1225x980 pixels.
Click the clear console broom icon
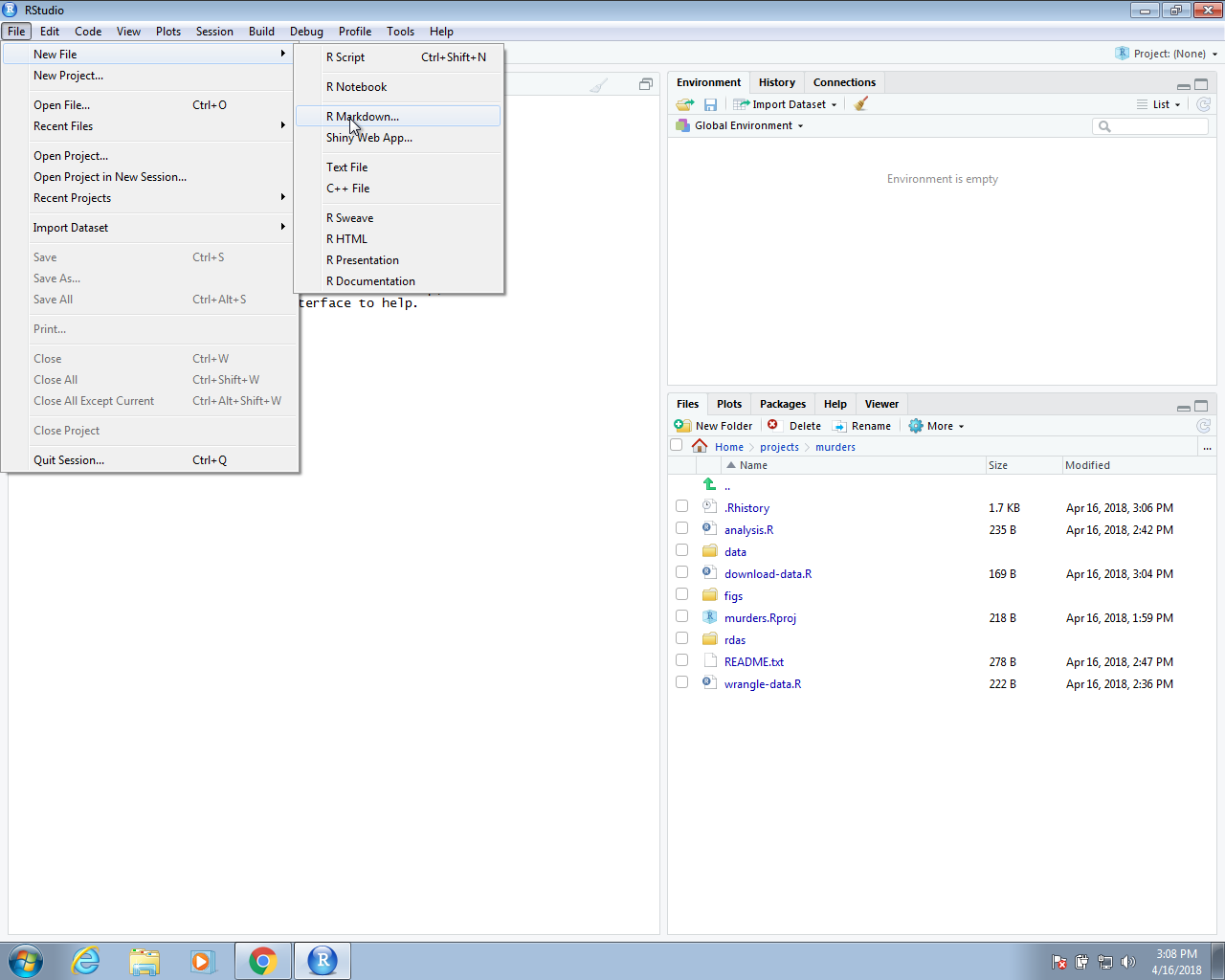click(x=599, y=85)
